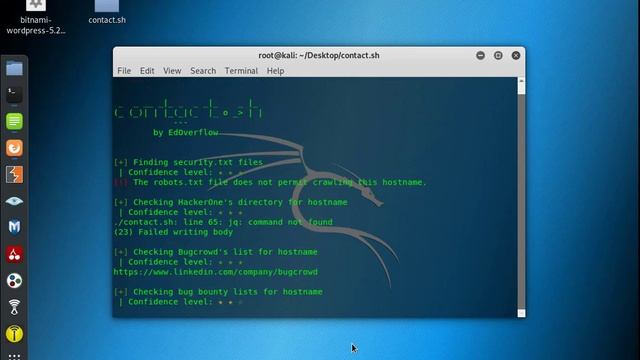
Task: Click "Checking bug bounty lists for hostname" line
Action: pyautogui.click(x=218, y=291)
